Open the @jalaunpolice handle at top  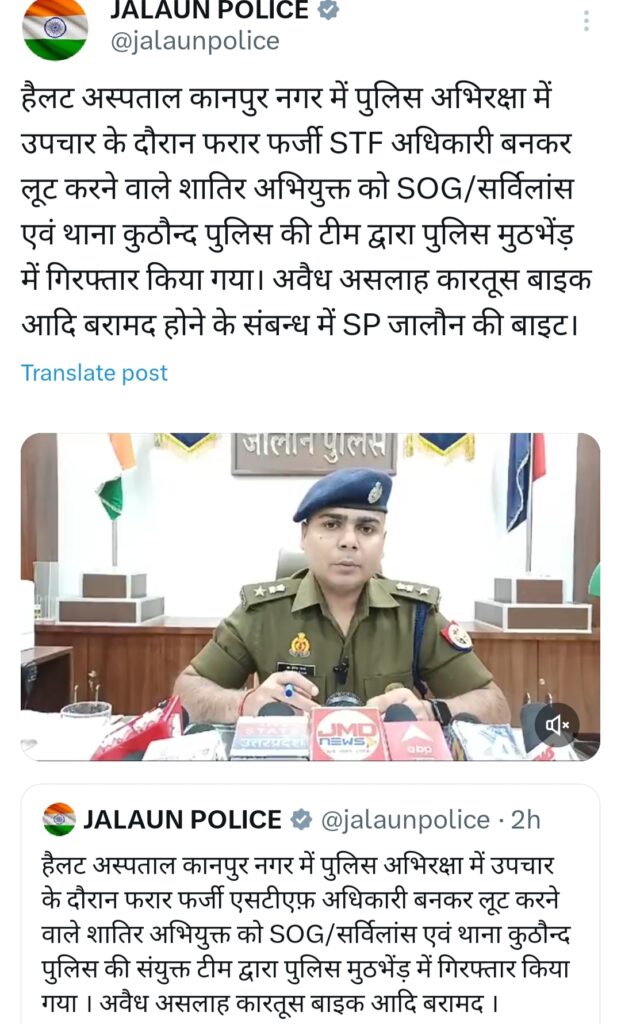coord(195,41)
